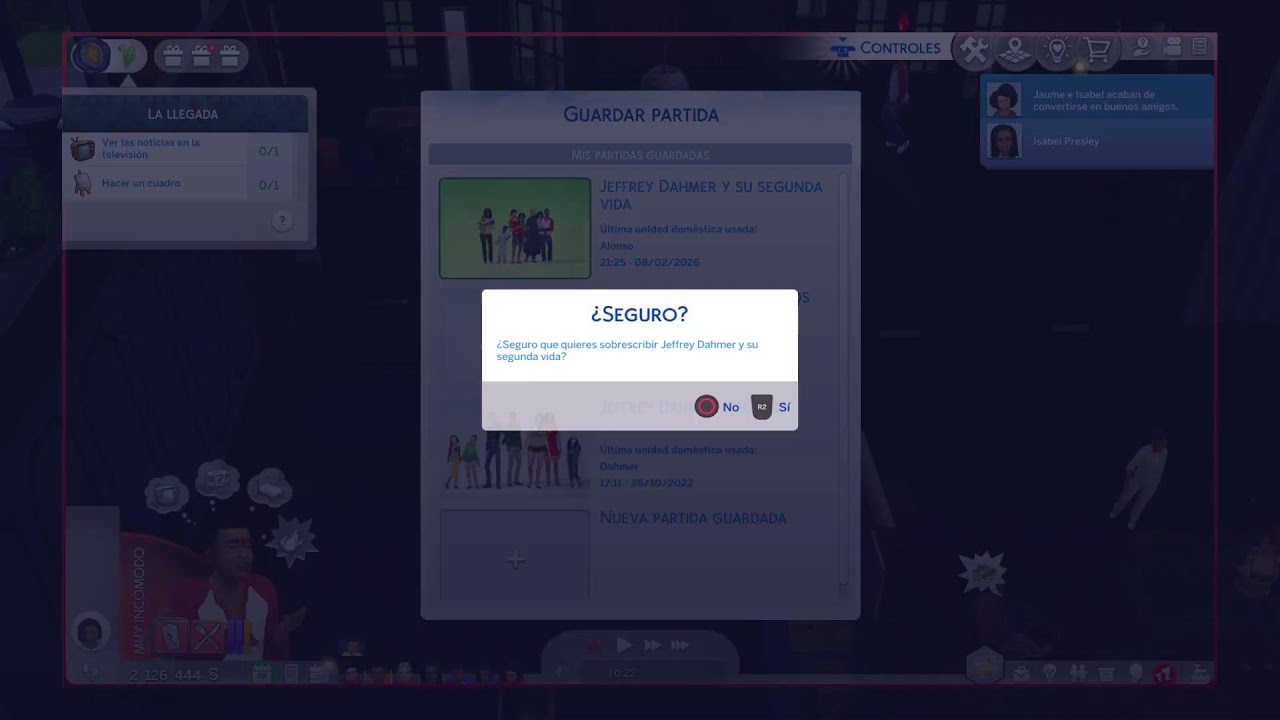1280x720 pixels.
Task: Click the television thought bubble
Action: (166, 494)
